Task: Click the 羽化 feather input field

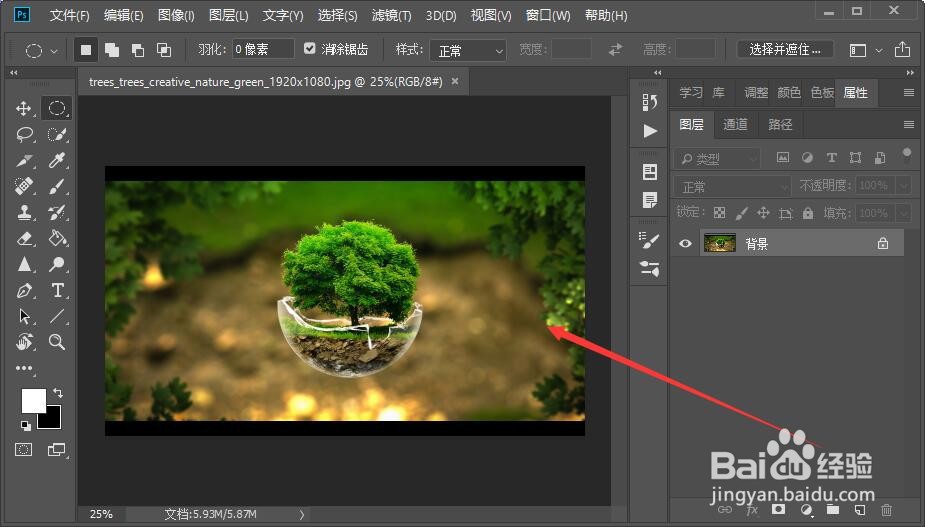Action: tap(263, 49)
